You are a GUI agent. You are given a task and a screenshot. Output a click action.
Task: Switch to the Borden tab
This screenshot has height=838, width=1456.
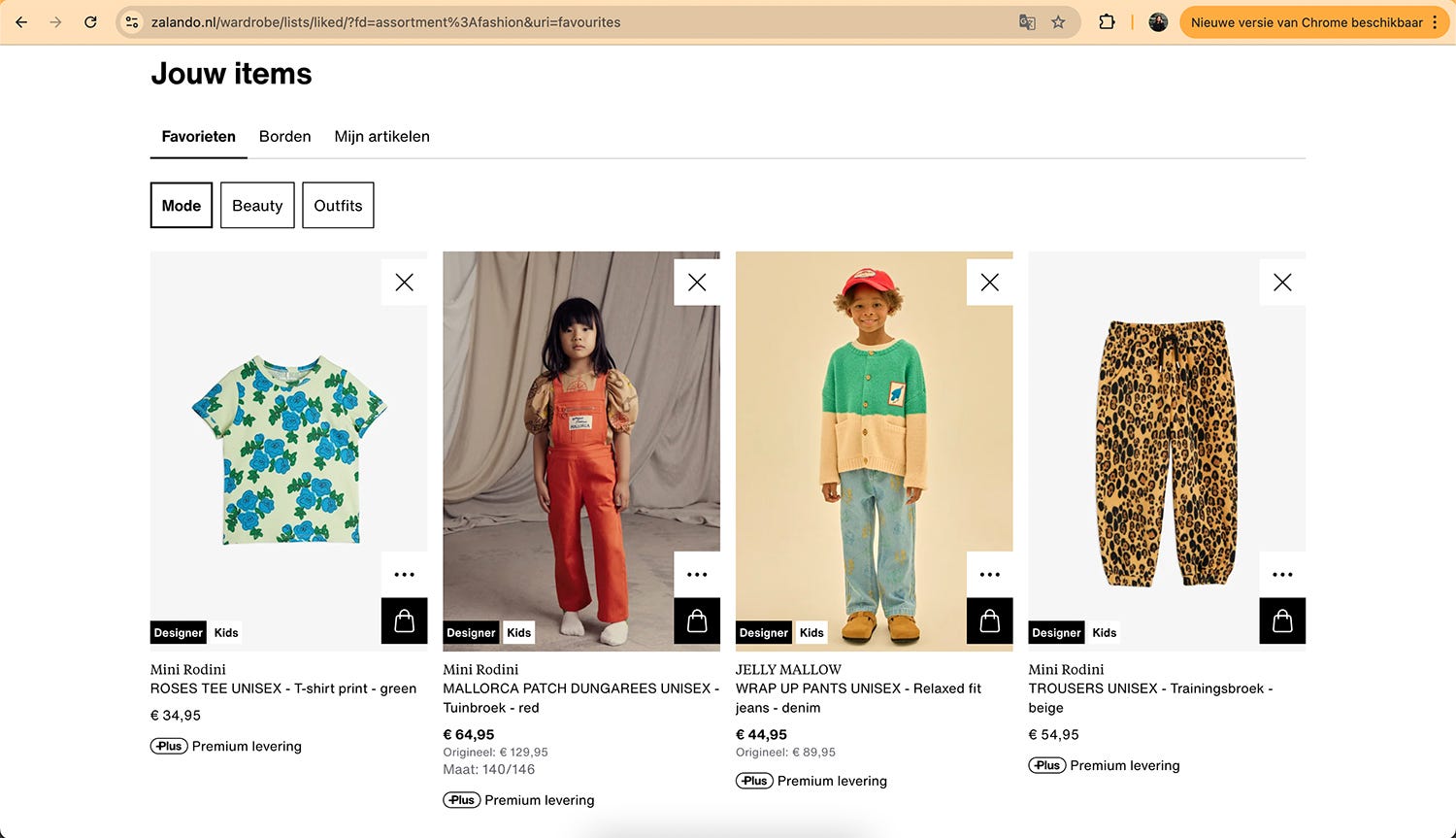pos(284,137)
